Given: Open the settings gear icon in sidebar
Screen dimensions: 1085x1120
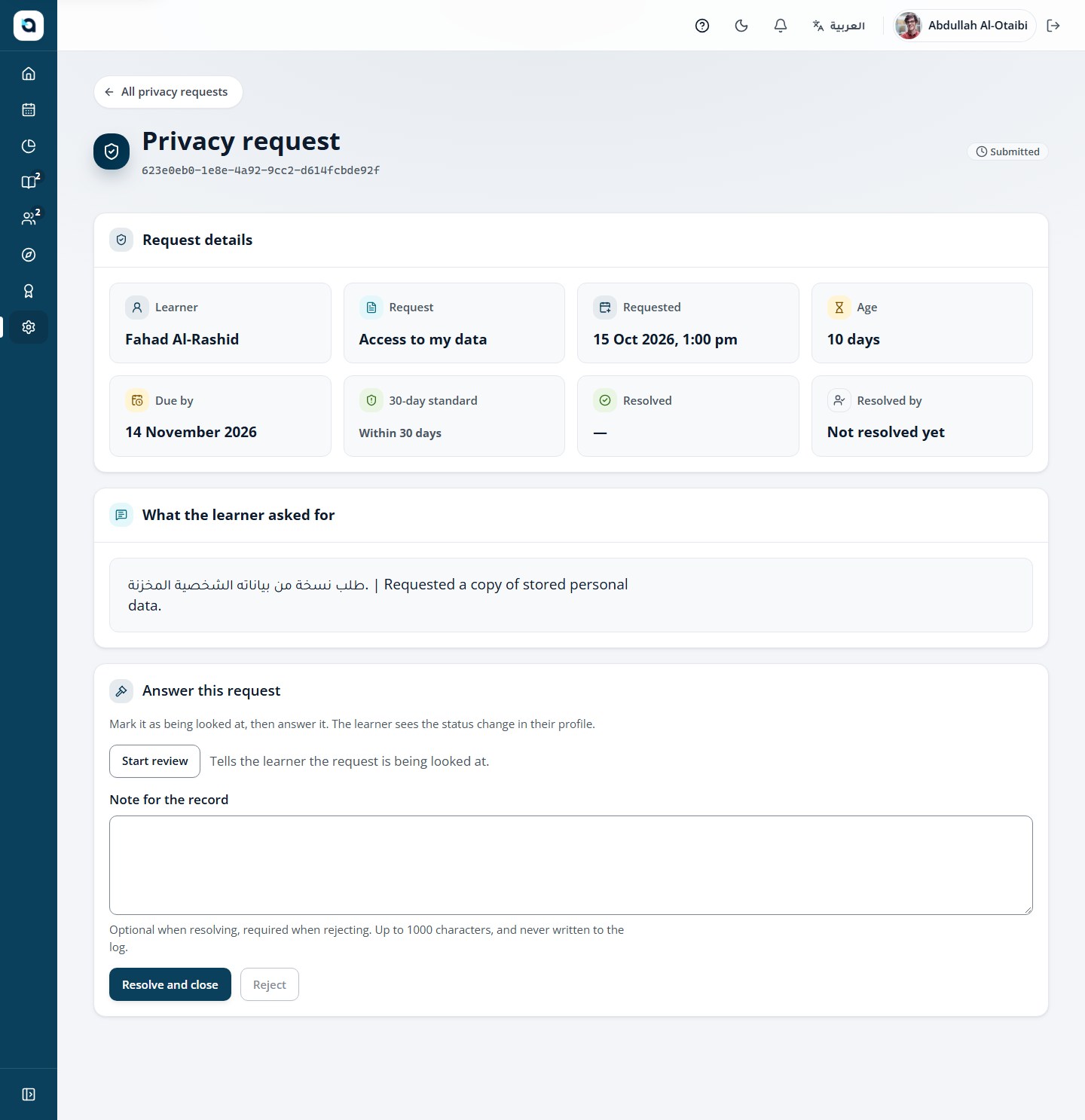Looking at the screenshot, I should [29, 327].
